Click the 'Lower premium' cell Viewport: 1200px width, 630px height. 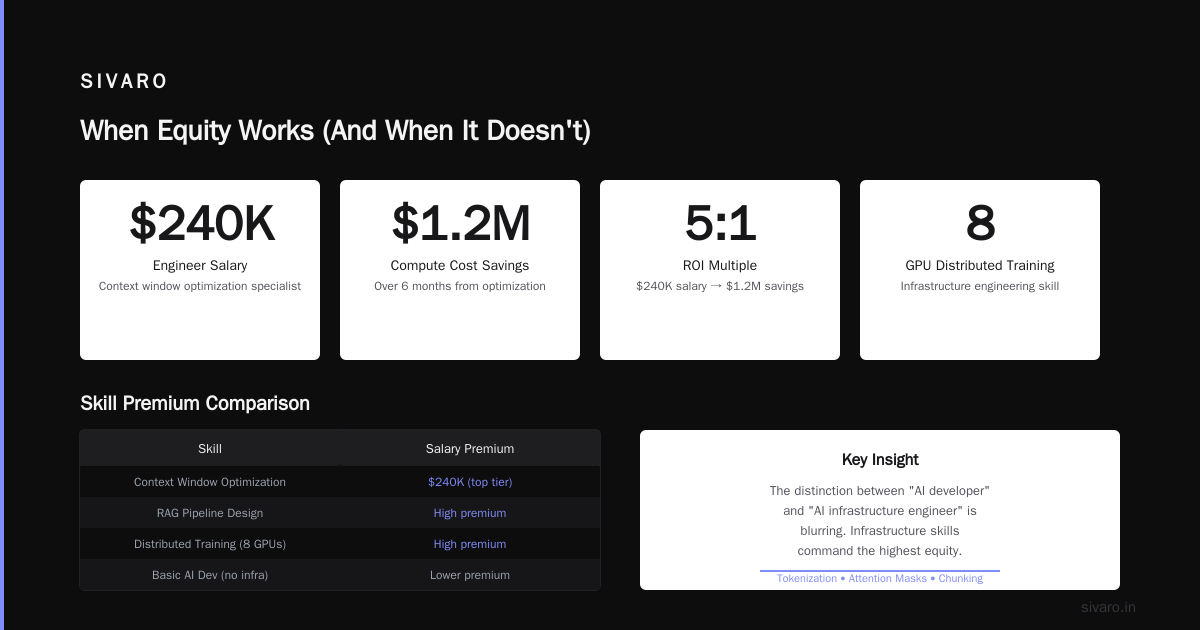coord(470,575)
